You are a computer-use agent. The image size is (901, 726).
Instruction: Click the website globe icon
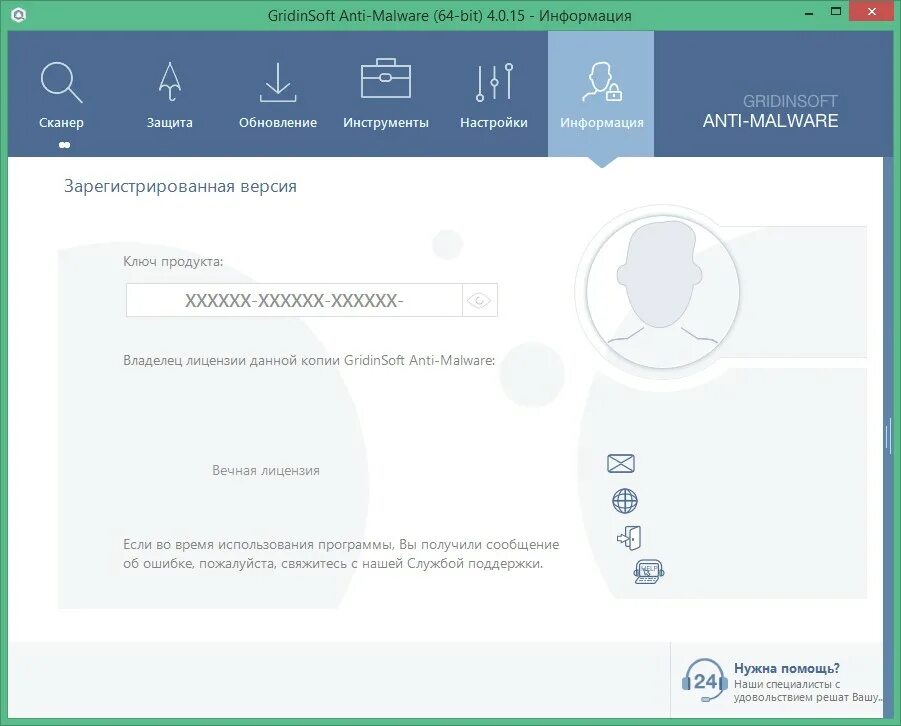click(x=625, y=501)
